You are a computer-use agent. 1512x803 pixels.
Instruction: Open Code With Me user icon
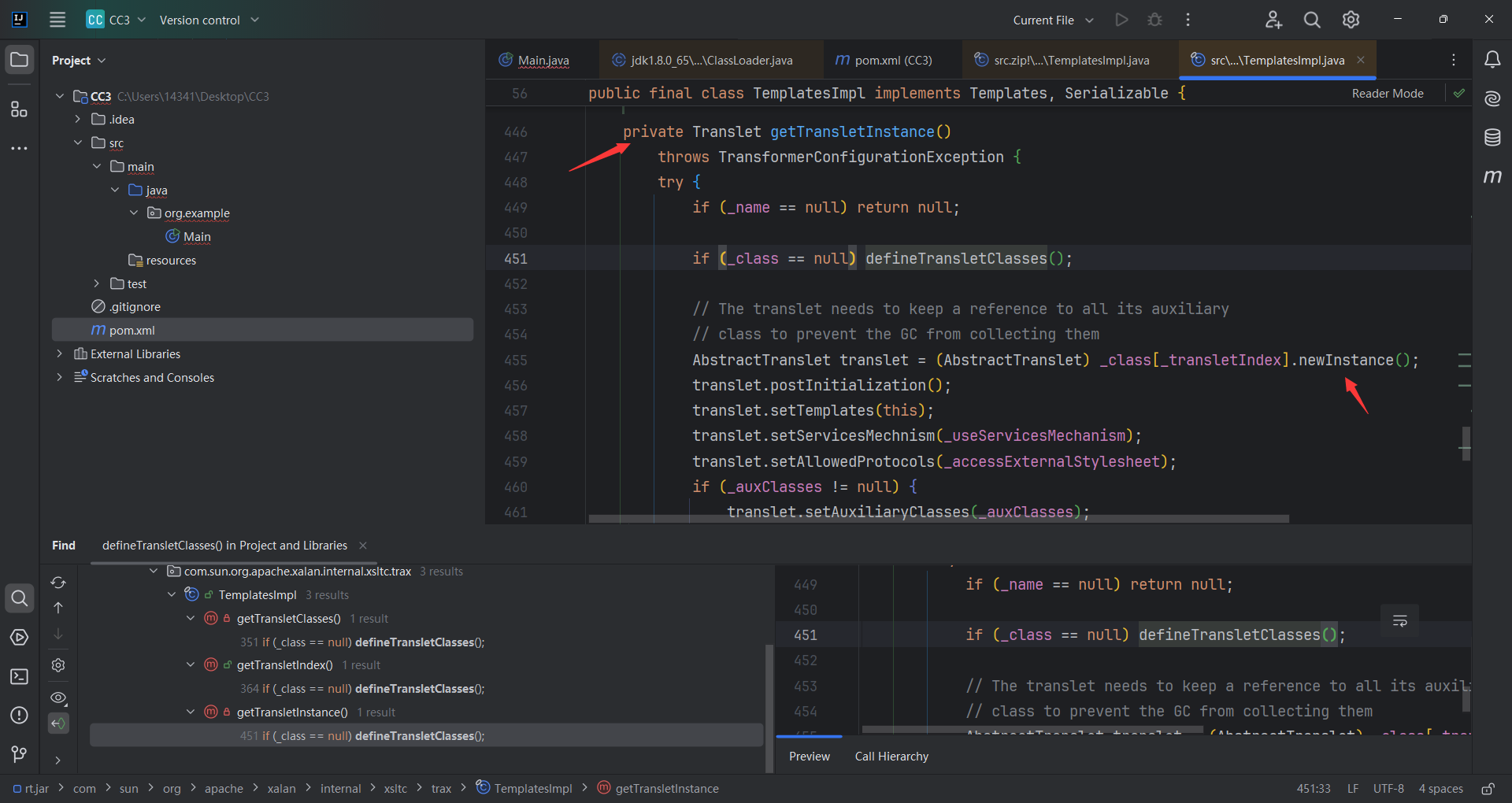[x=1273, y=20]
